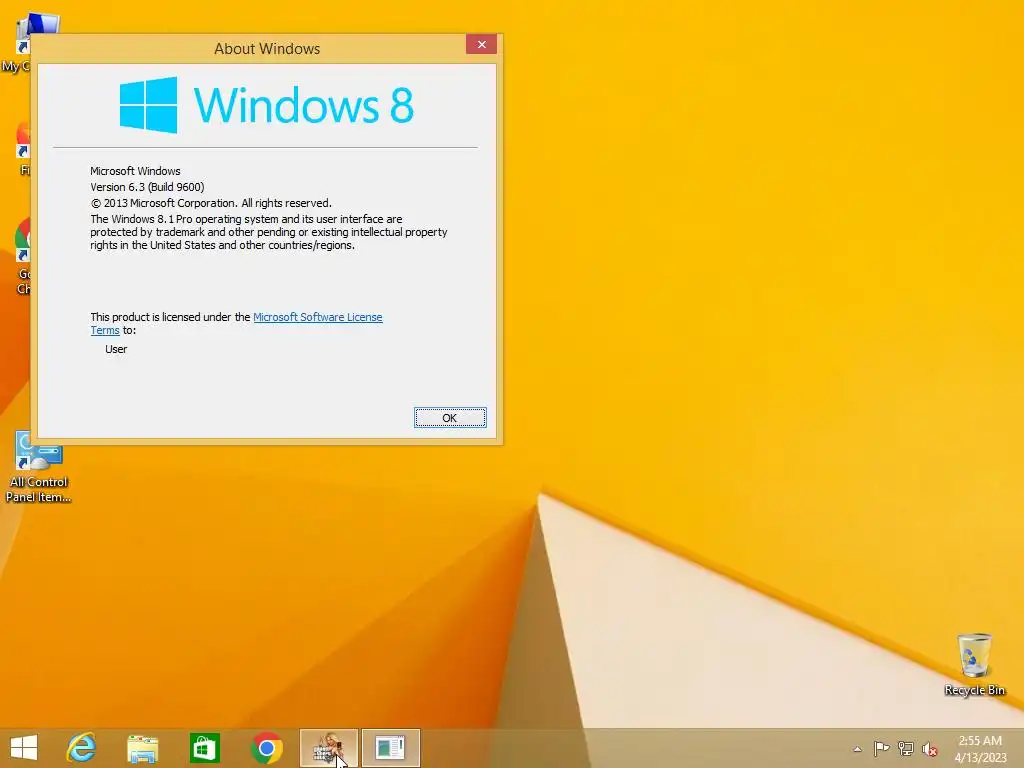Select the Google Chrome desktop shortcut
1024x768 pixels.
[x=24, y=256]
